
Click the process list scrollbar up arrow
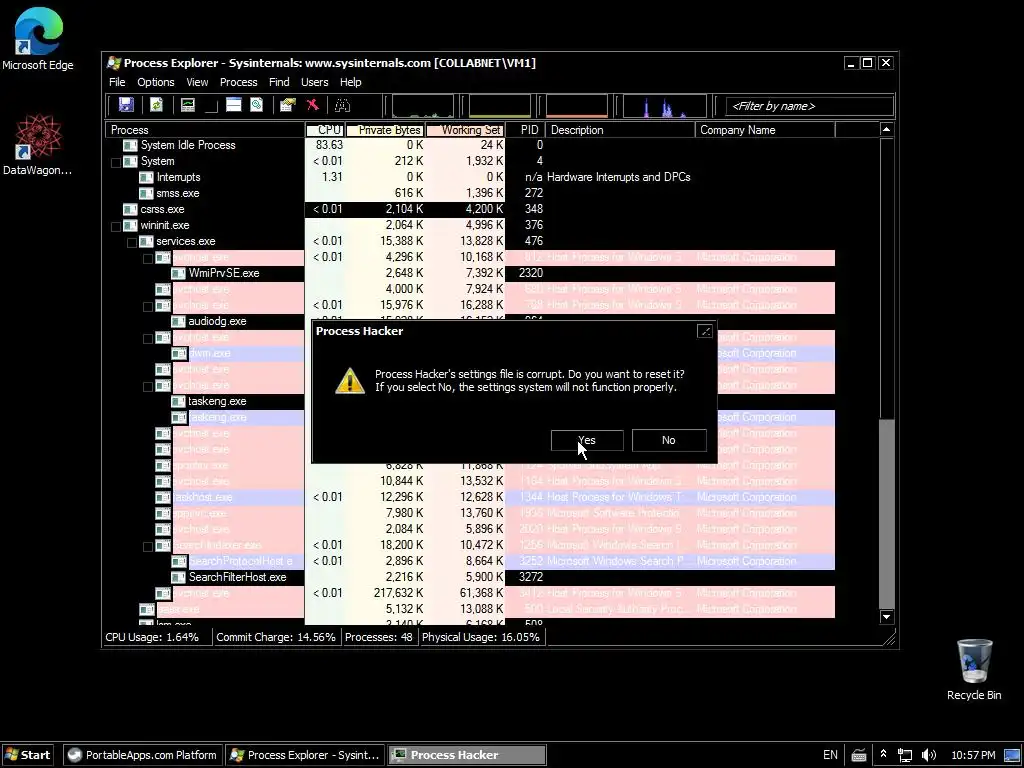[x=886, y=129]
